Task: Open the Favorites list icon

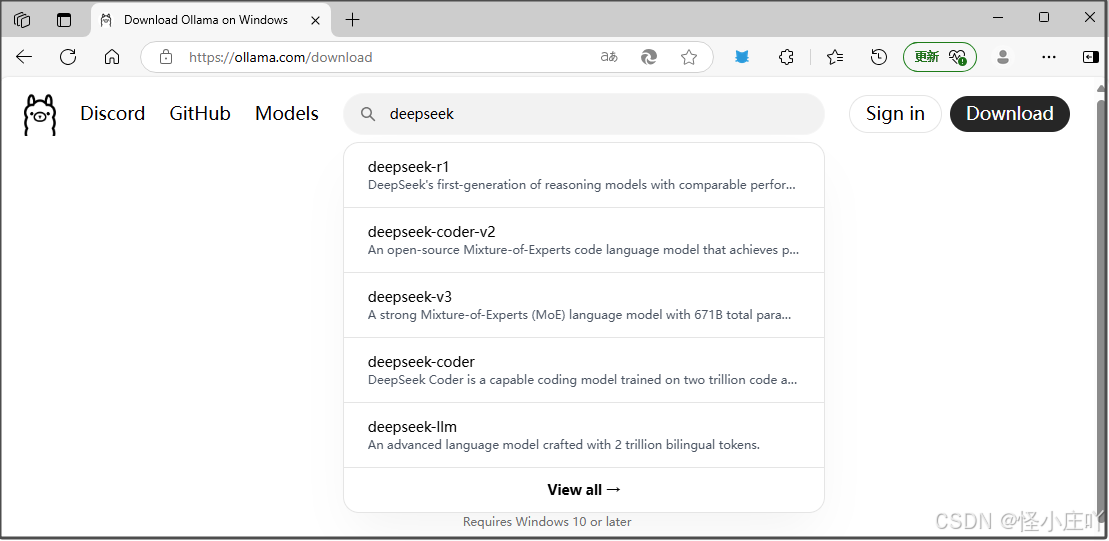Action: (835, 57)
